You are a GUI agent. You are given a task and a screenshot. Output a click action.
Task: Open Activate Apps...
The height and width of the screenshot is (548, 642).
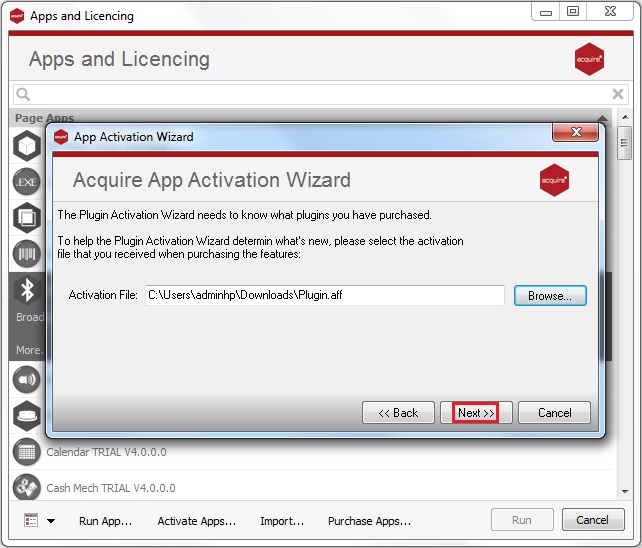tap(197, 521)
